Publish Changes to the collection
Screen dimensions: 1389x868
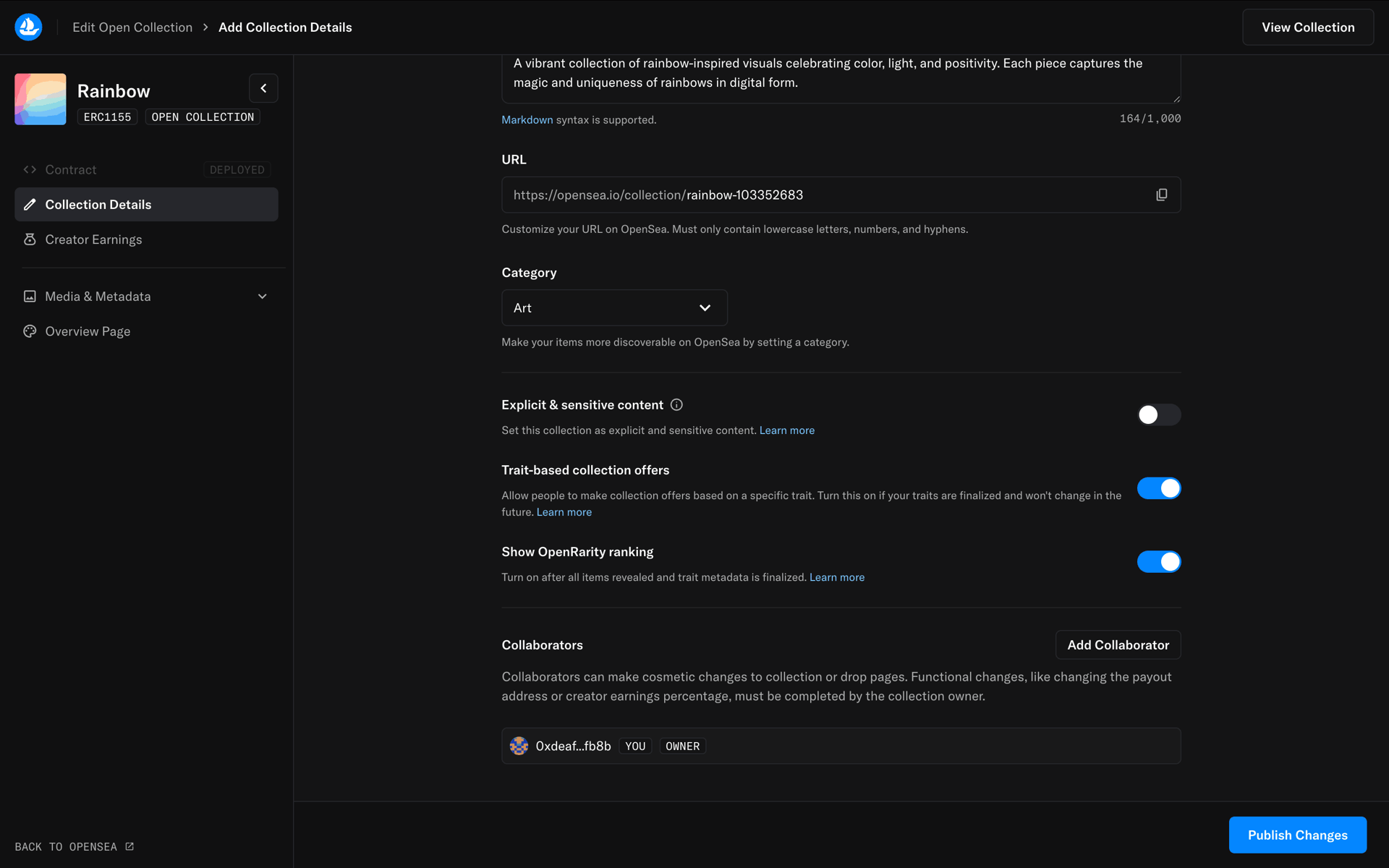(1297, 835)
